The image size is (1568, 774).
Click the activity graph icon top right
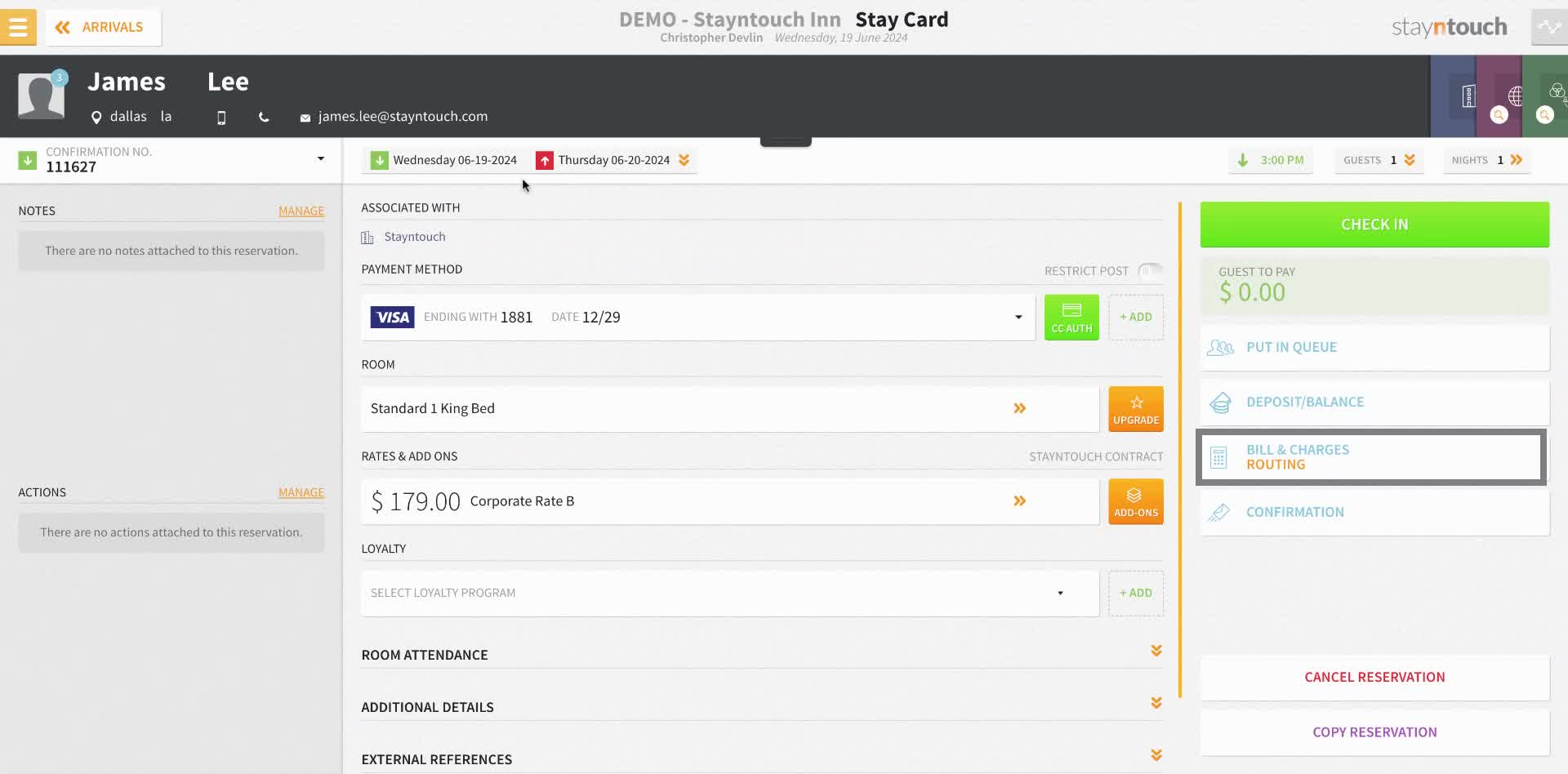click(1549, 27)
